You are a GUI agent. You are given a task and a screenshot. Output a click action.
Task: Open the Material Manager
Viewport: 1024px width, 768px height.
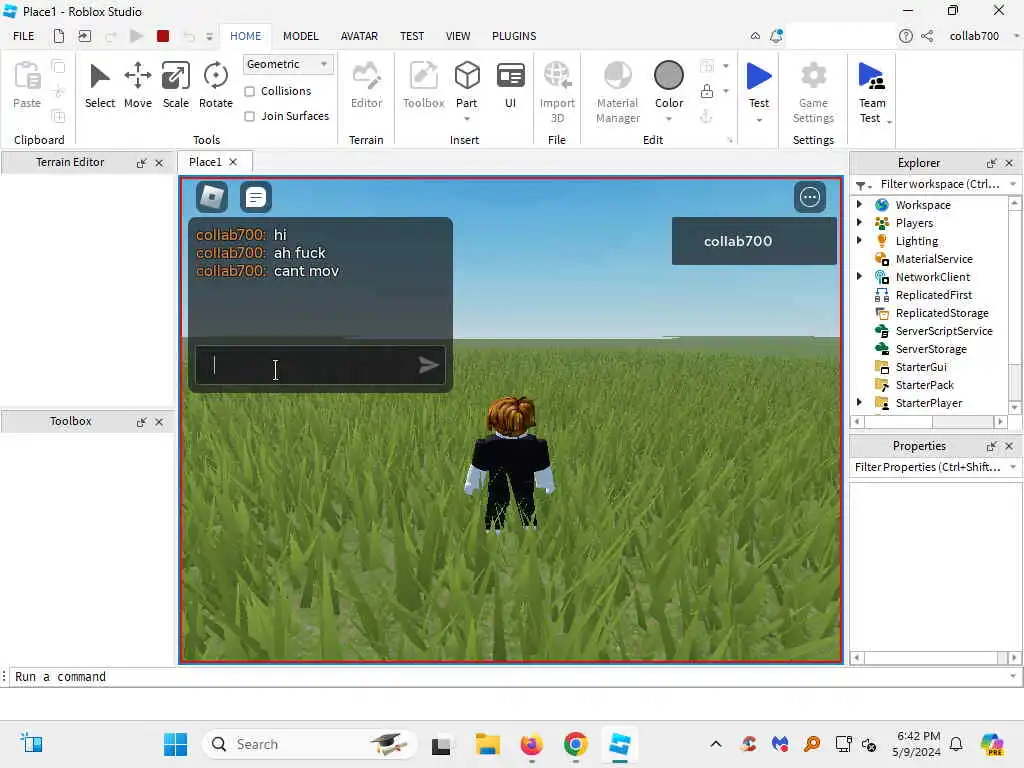pos(618,91)
